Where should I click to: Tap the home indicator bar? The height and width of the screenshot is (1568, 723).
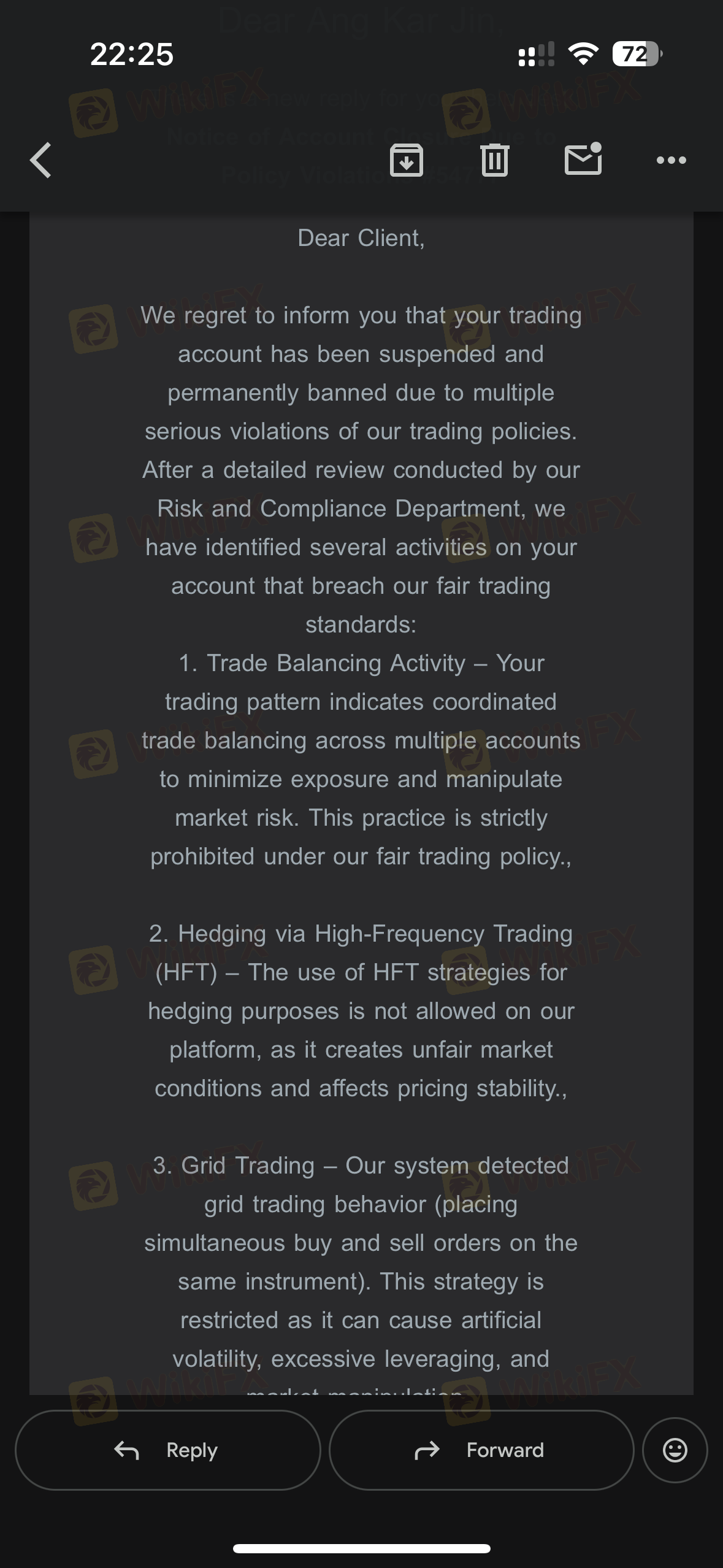pyautogui.click(x=361, y=1548)
